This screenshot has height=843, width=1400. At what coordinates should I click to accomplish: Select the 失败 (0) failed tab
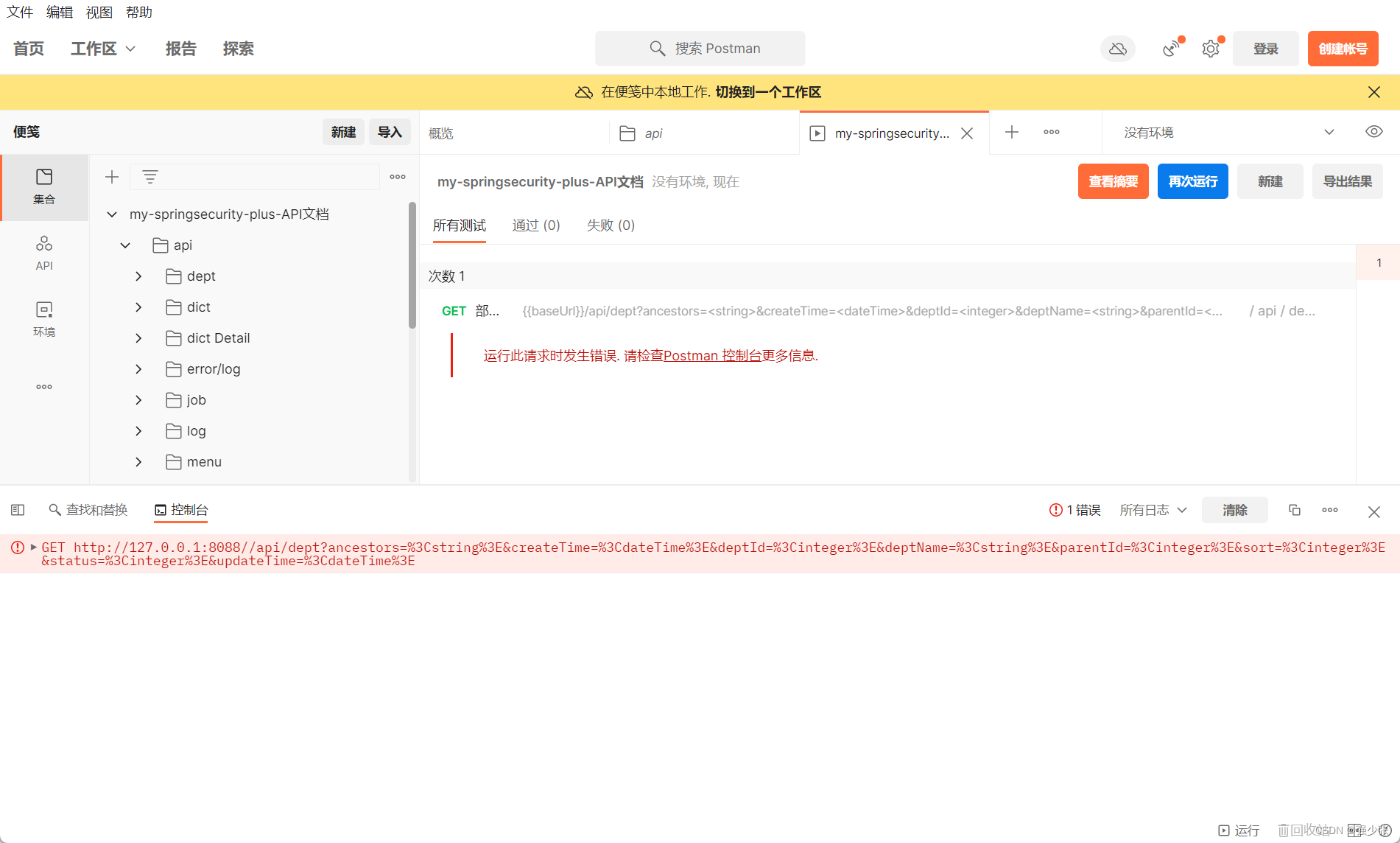pos(611,225)
